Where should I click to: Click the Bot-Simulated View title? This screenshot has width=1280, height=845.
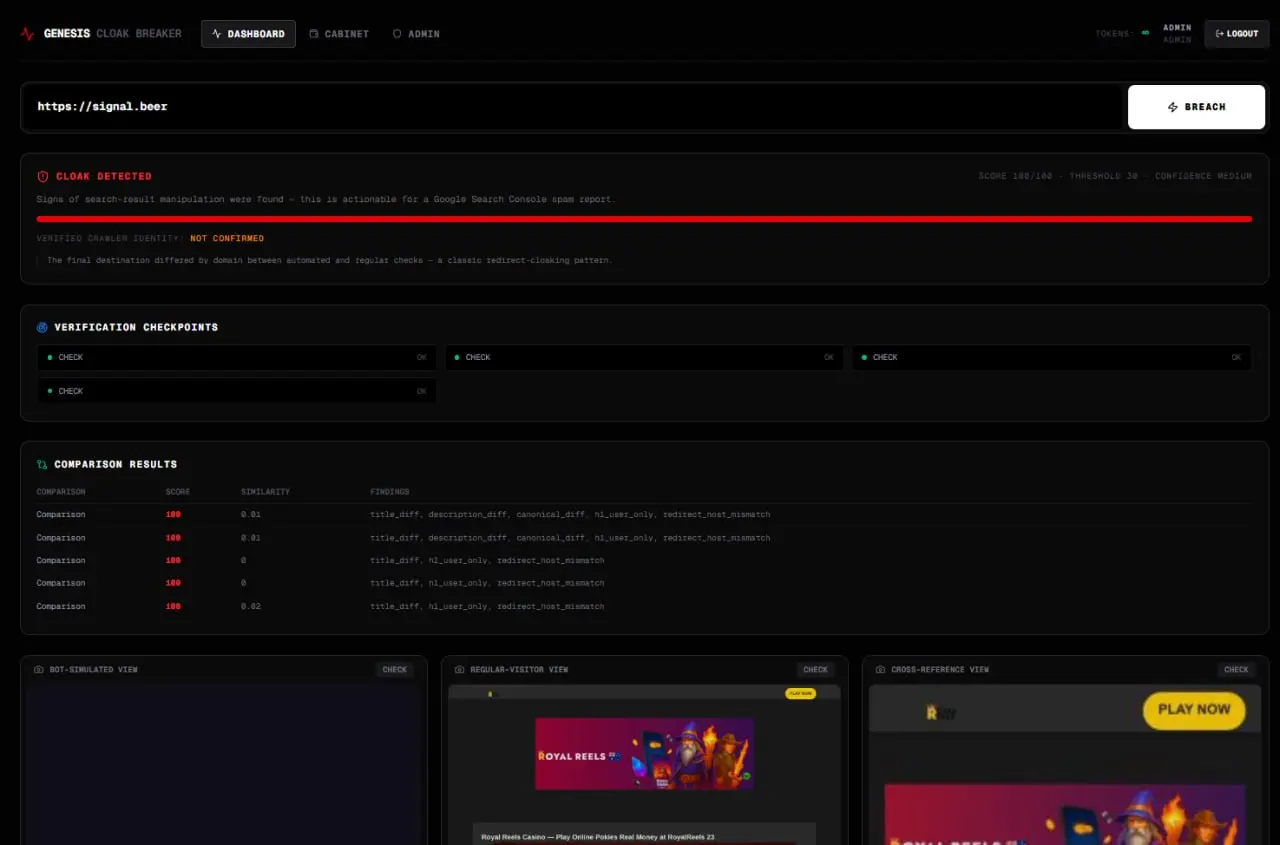click(94, 669)
